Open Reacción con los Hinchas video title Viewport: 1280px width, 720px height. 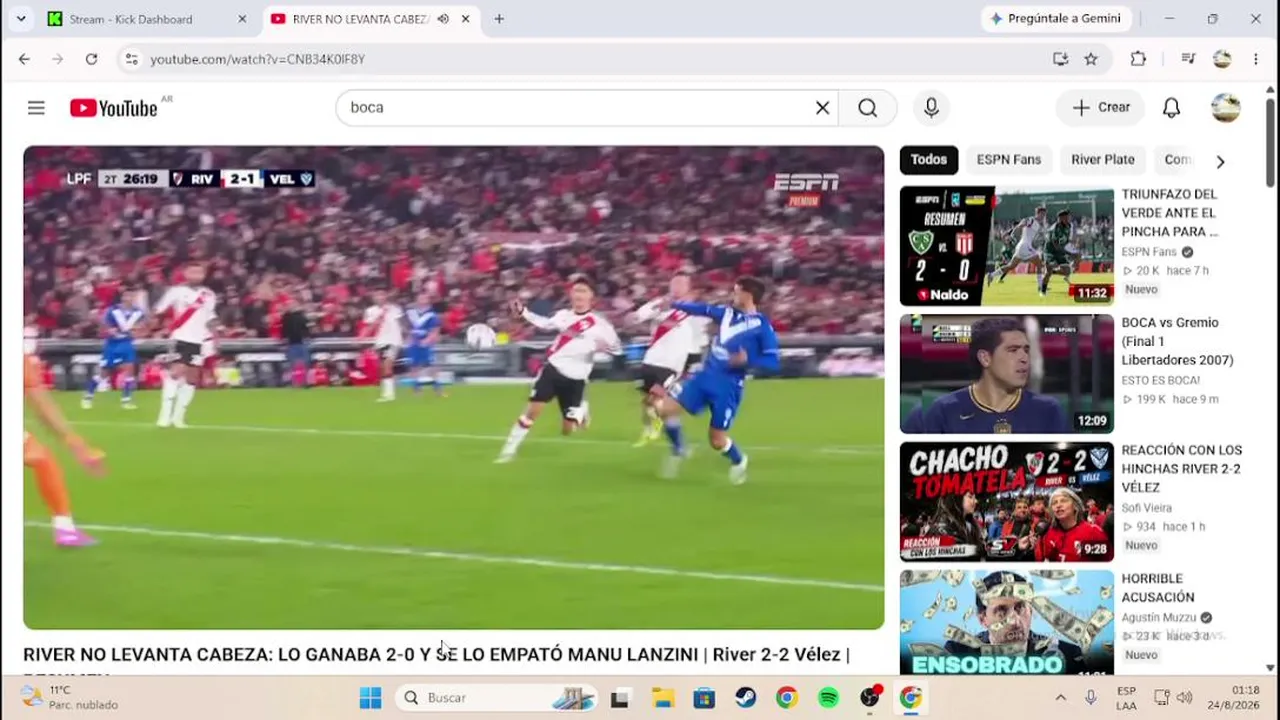click(x=1182, y=469)
